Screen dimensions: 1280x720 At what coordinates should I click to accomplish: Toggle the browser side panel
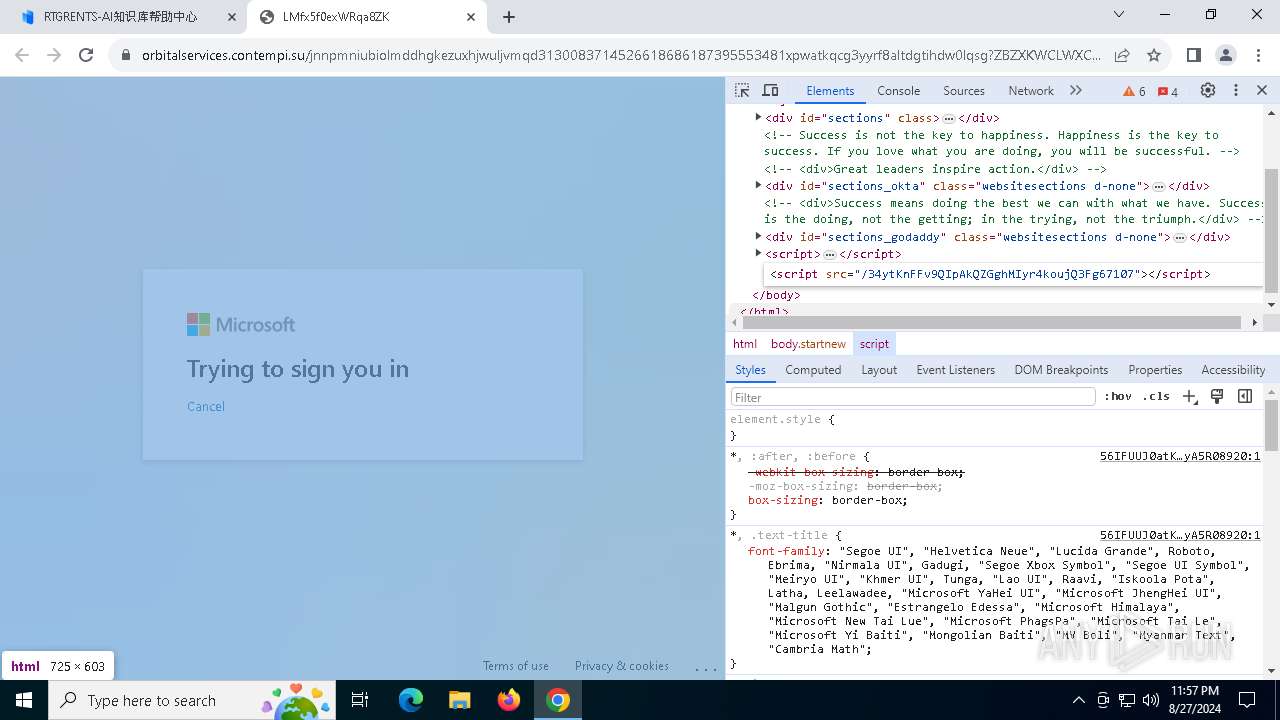point(1193,55)
